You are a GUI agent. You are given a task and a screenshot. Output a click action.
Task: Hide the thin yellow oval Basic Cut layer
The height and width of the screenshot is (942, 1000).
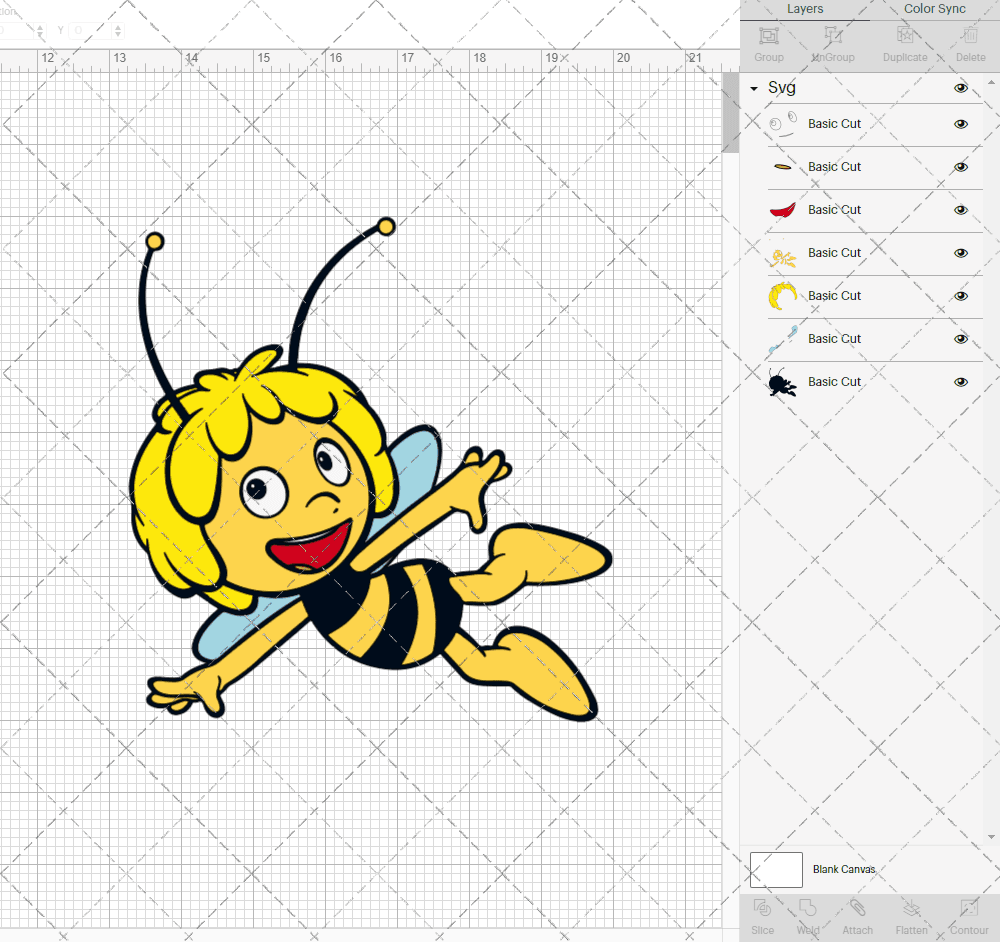(961, 166)
